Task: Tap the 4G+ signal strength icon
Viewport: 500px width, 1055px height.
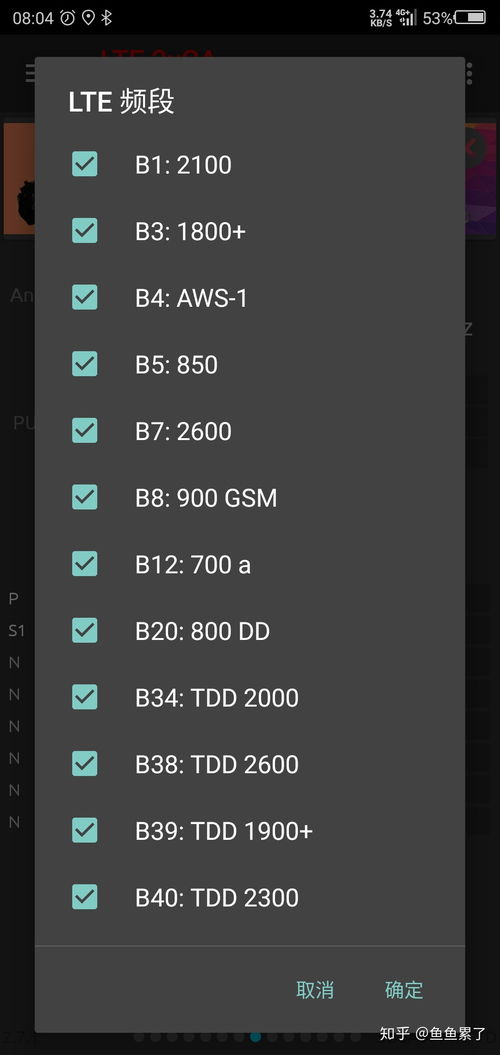Action: (406, 17)
